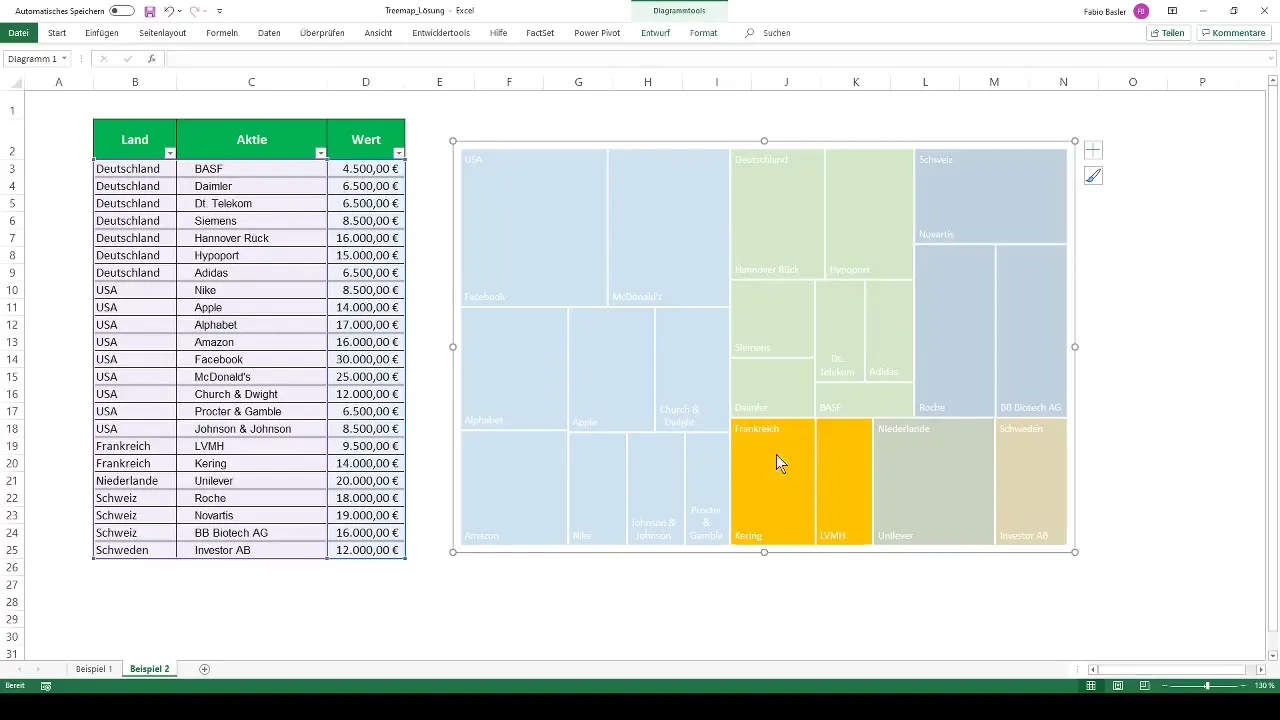
Task: Open the ribbon display options icon
Action: coord(1172,11)
